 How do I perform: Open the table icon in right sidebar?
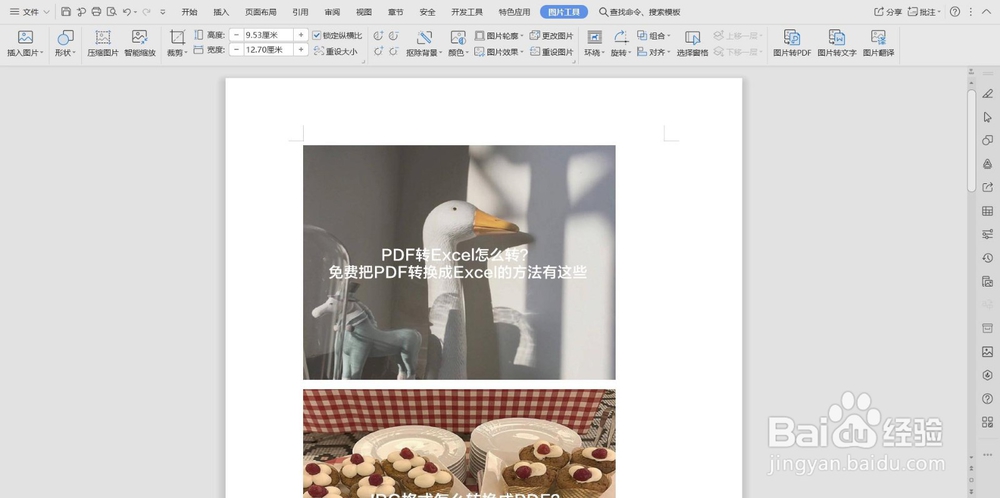click(987, 211)
